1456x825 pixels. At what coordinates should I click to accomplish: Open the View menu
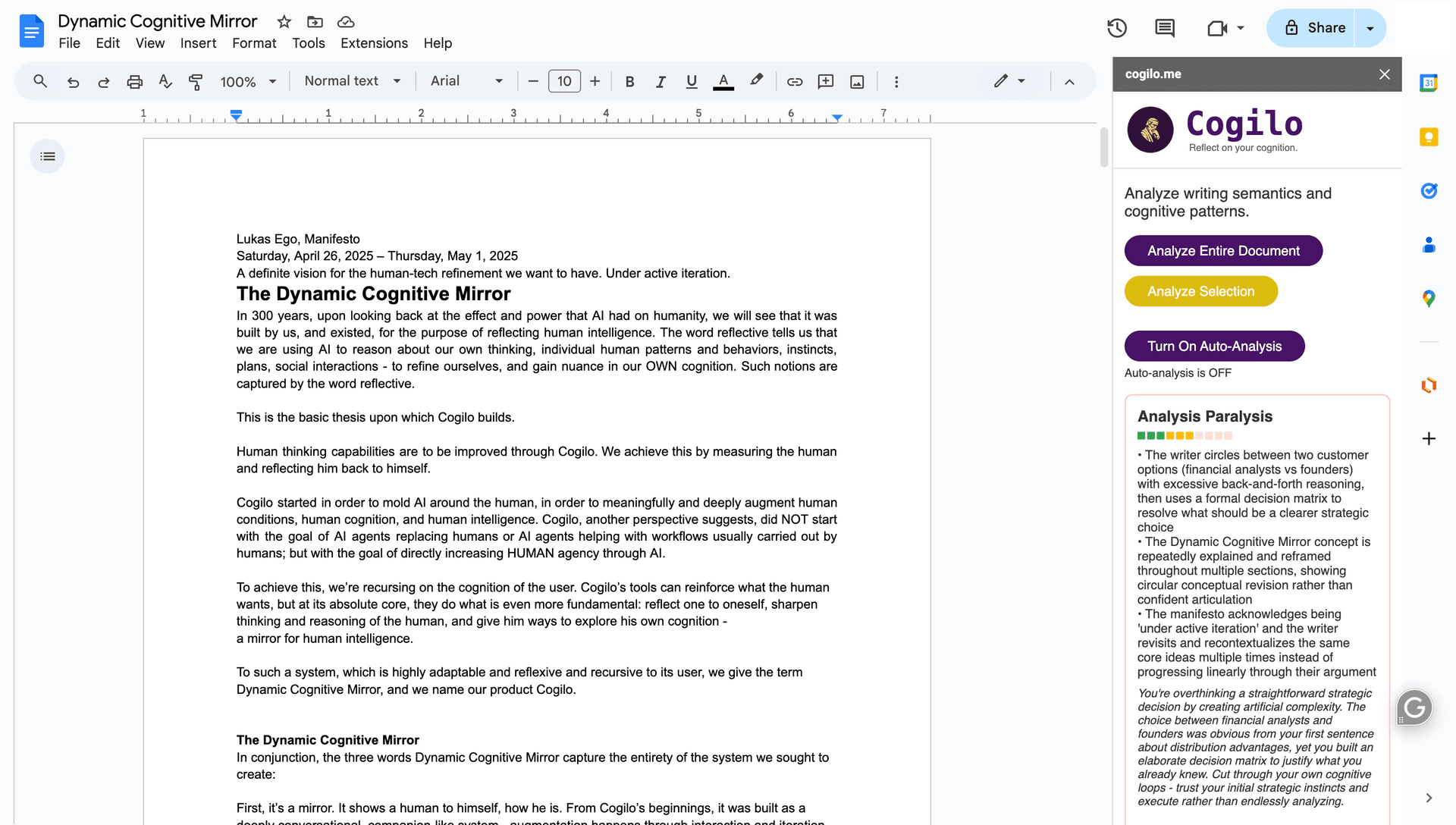coord(150,43)
